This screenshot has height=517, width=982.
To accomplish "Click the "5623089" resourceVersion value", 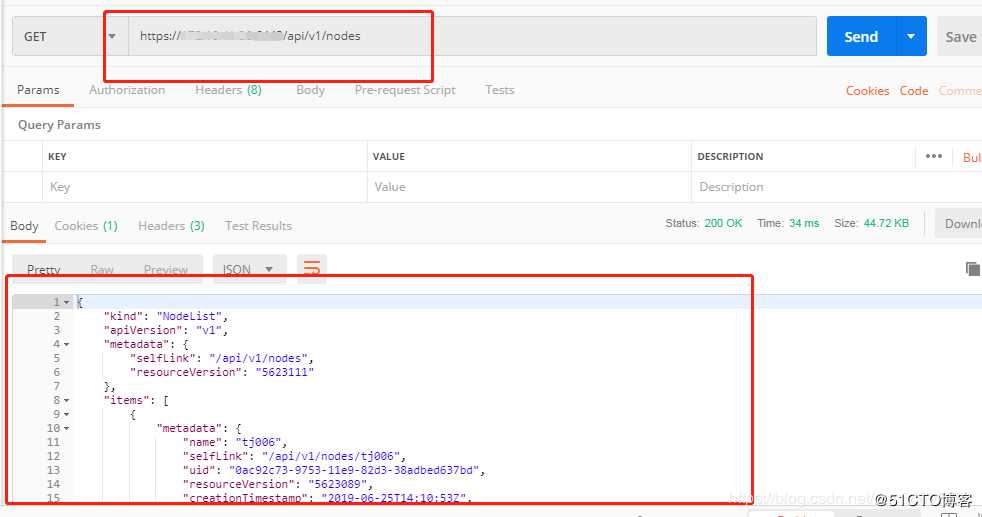I will click(x=337, y=484).
